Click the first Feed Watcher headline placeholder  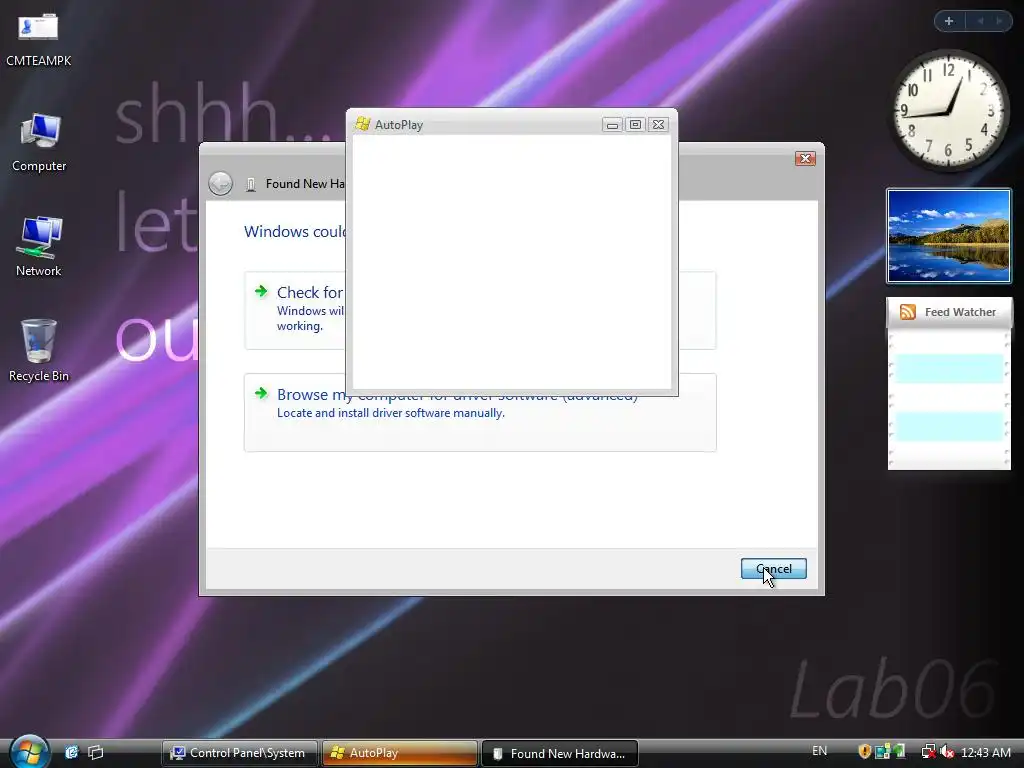(949, 368)
